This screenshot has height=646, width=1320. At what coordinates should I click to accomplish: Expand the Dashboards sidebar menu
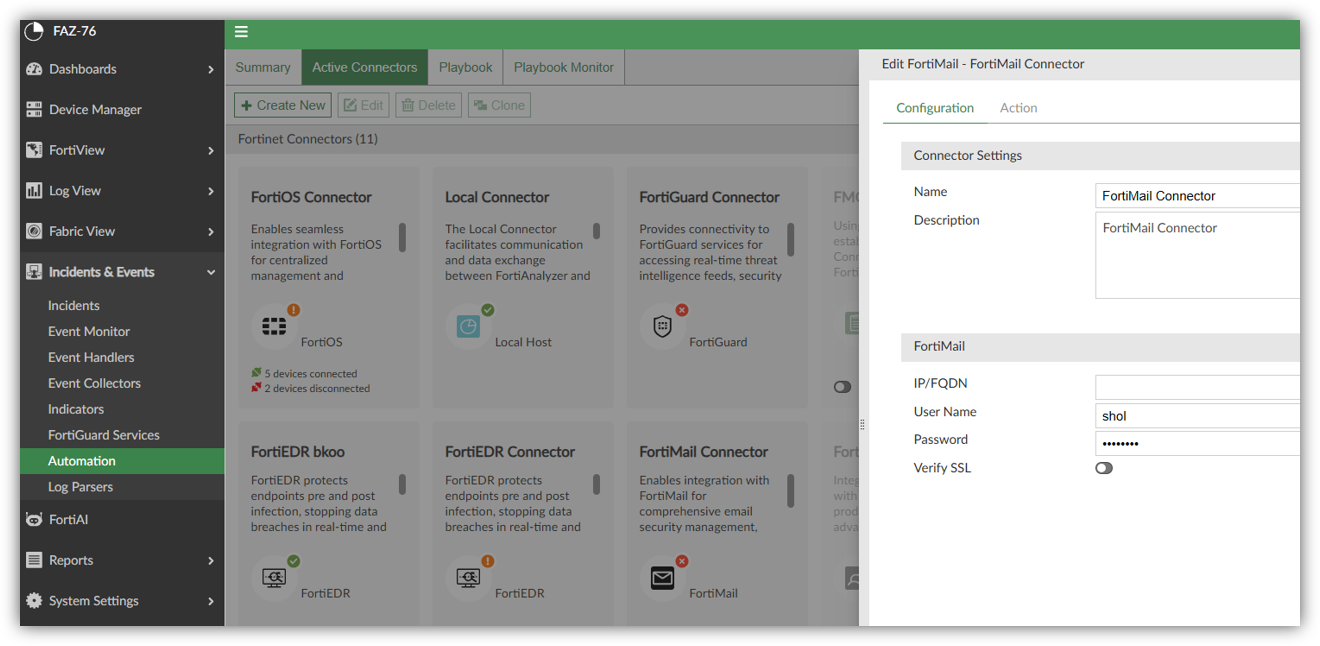coord(122,69)
